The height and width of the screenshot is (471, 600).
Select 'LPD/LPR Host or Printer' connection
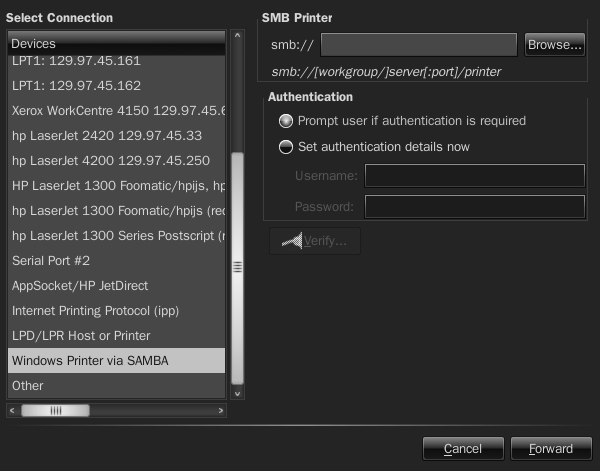pyautogui.click(x=116, y=336)
